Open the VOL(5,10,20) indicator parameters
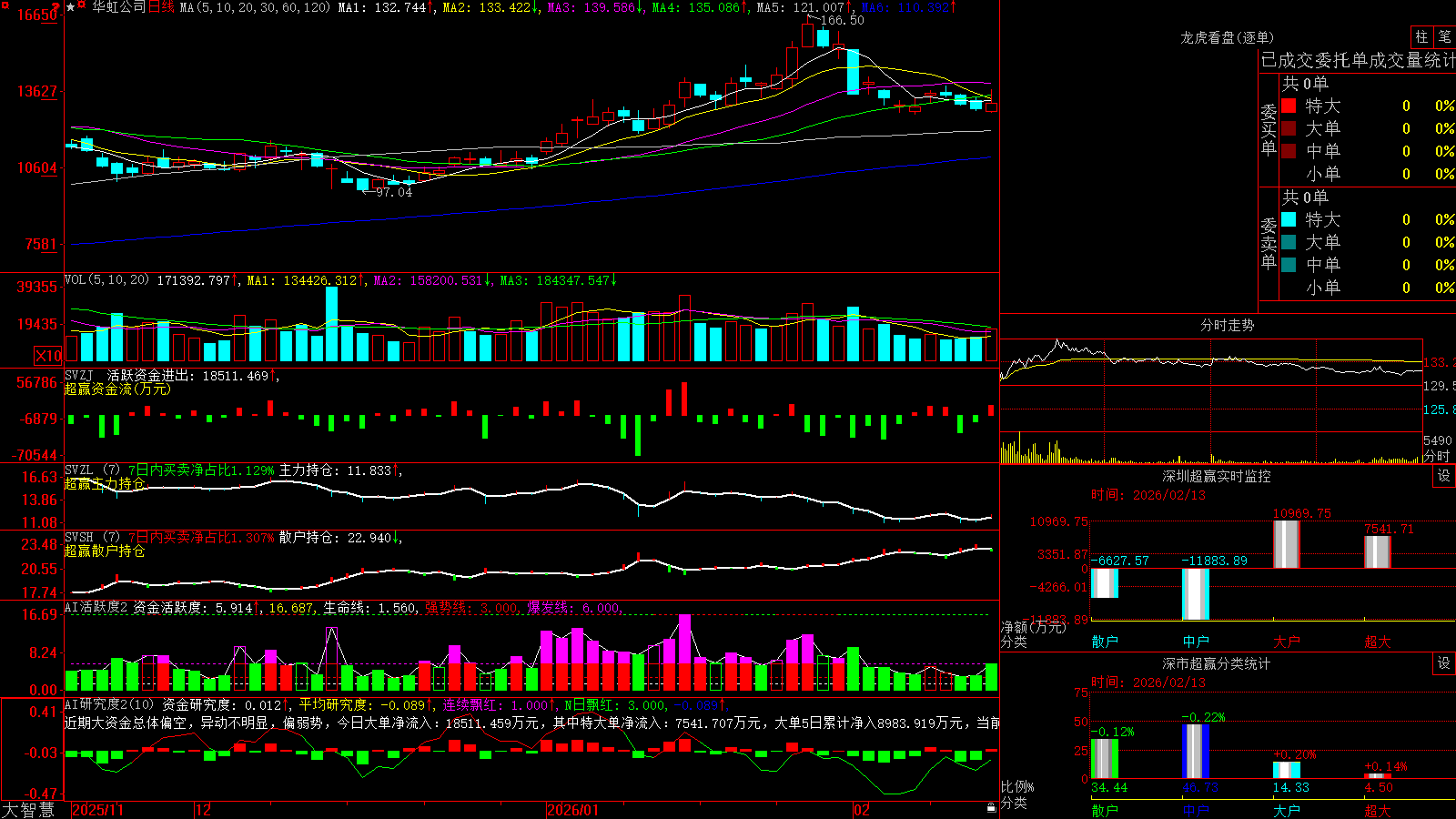Viewport: 1456px width, 819px height. 106,280
